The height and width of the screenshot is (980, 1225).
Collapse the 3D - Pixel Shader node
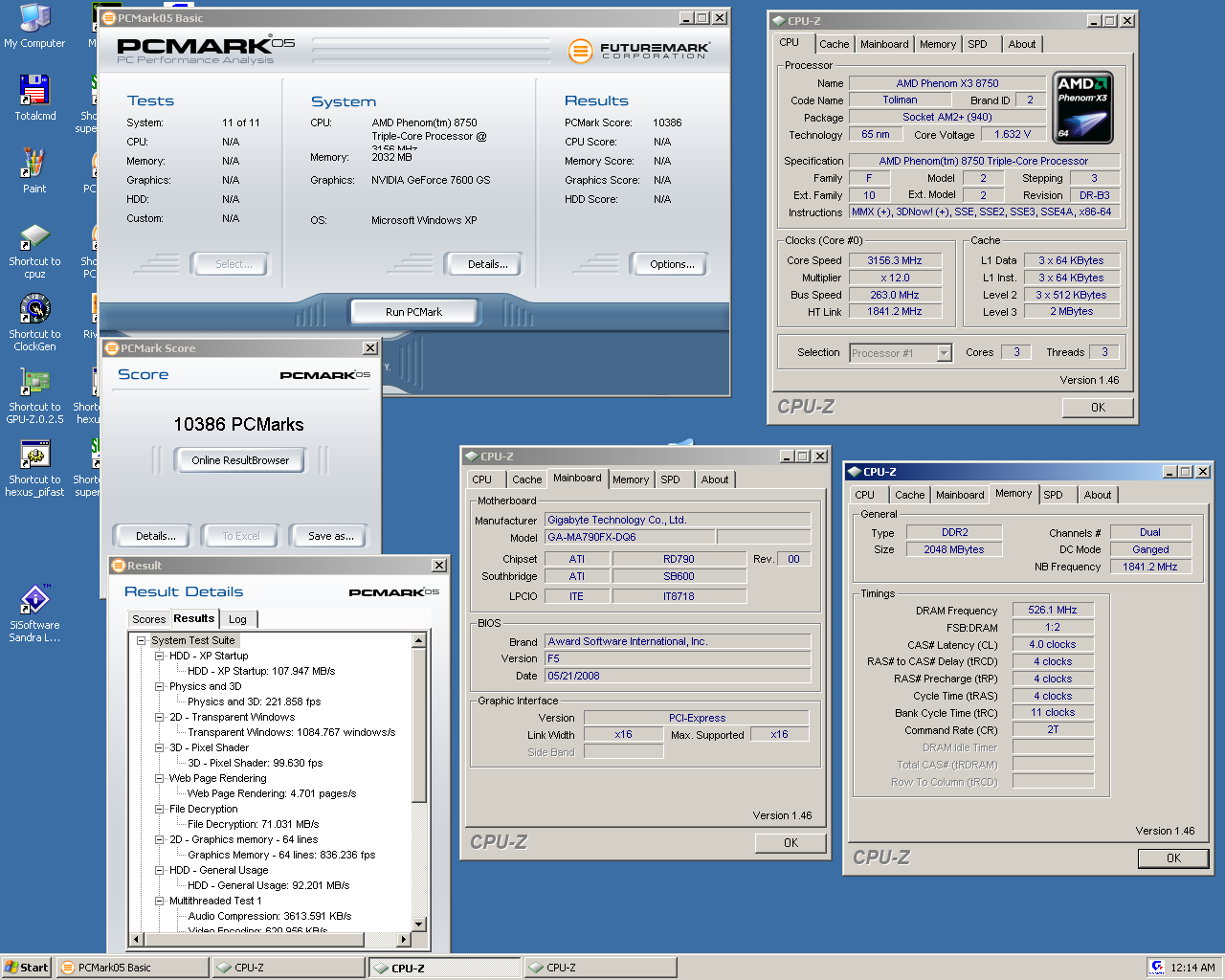(159, 747)
